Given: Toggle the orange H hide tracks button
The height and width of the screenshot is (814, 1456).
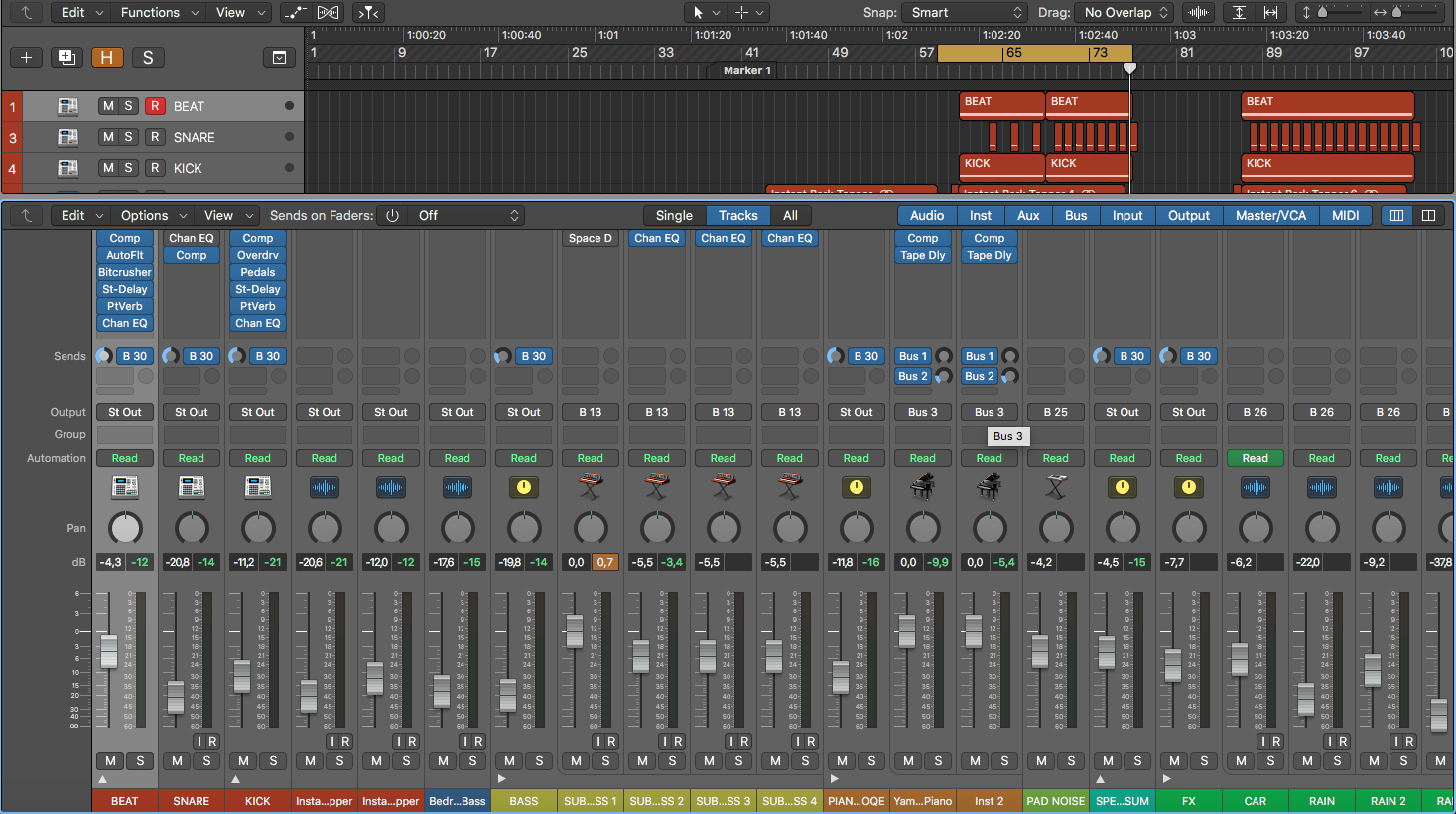Looking at the screenshot, I should click(107, 57).
